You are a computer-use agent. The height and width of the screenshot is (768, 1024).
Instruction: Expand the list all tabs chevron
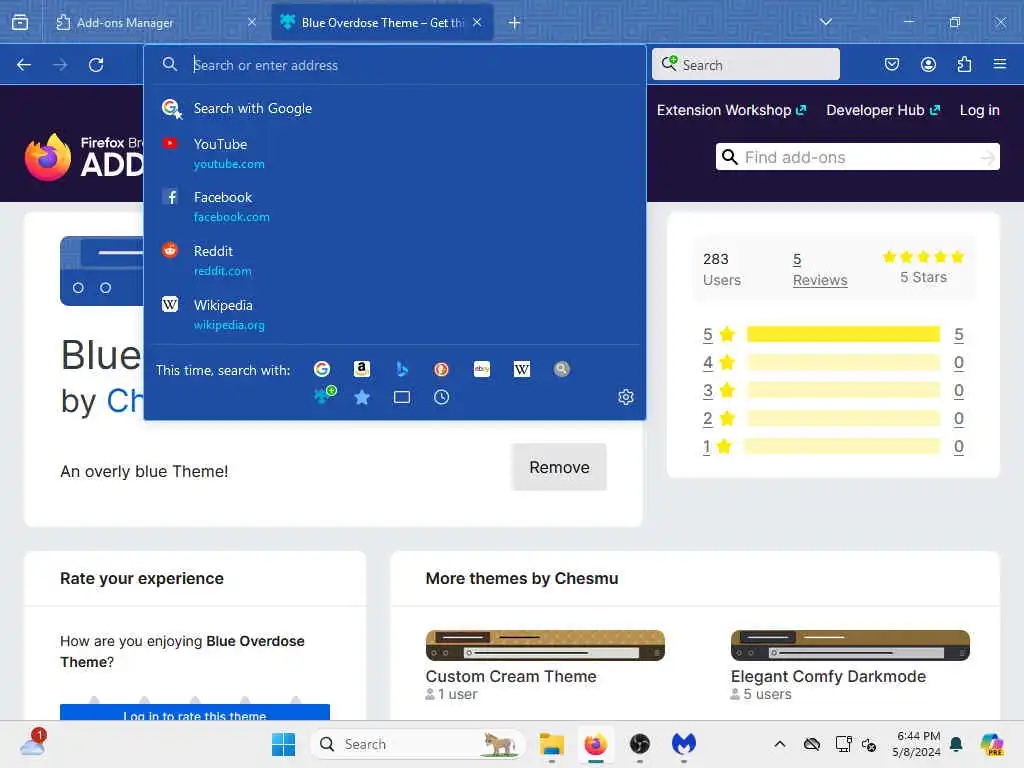tap(826, 22)
